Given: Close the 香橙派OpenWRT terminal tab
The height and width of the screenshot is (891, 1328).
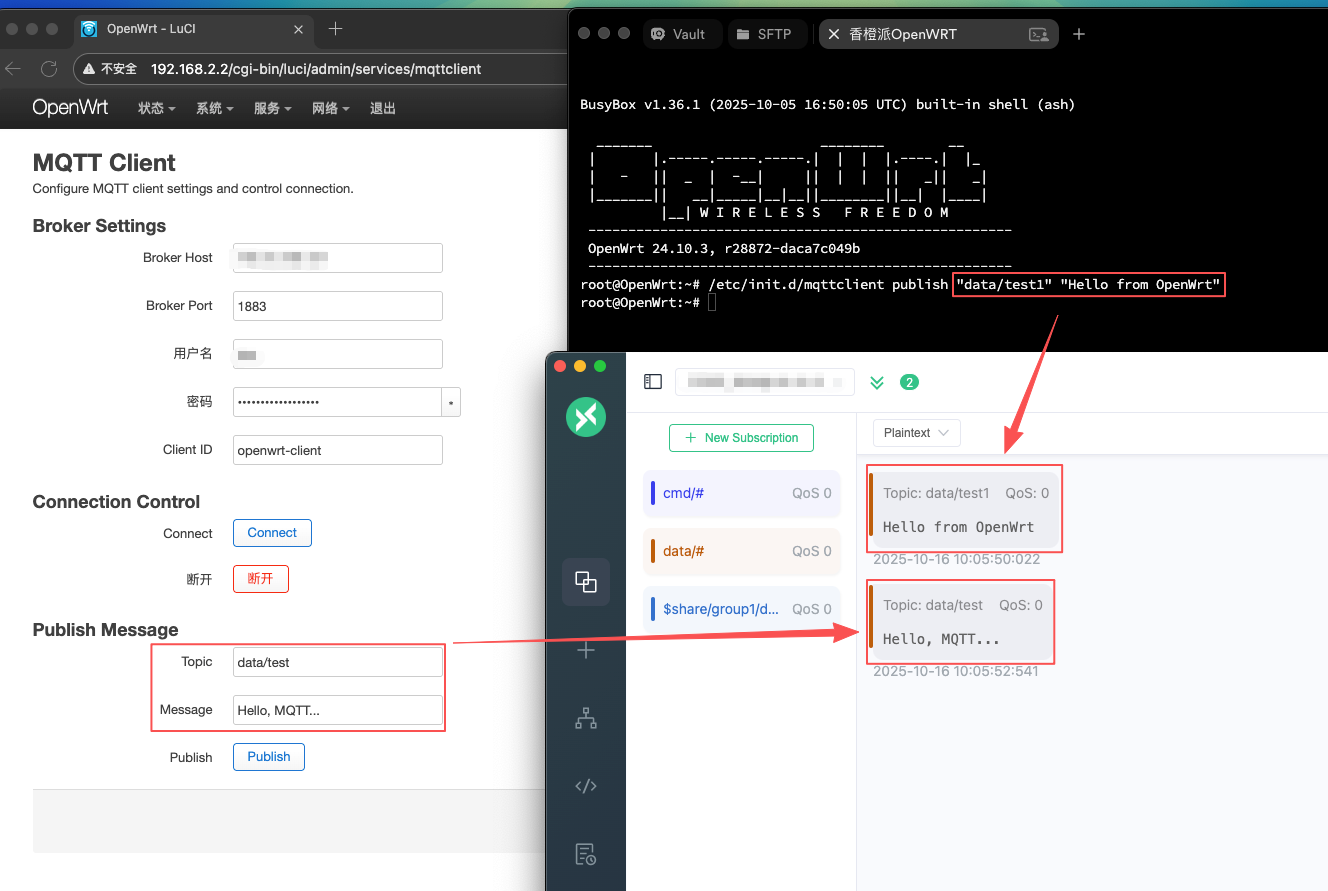Looking at the screenshot, I should point(834,34).
